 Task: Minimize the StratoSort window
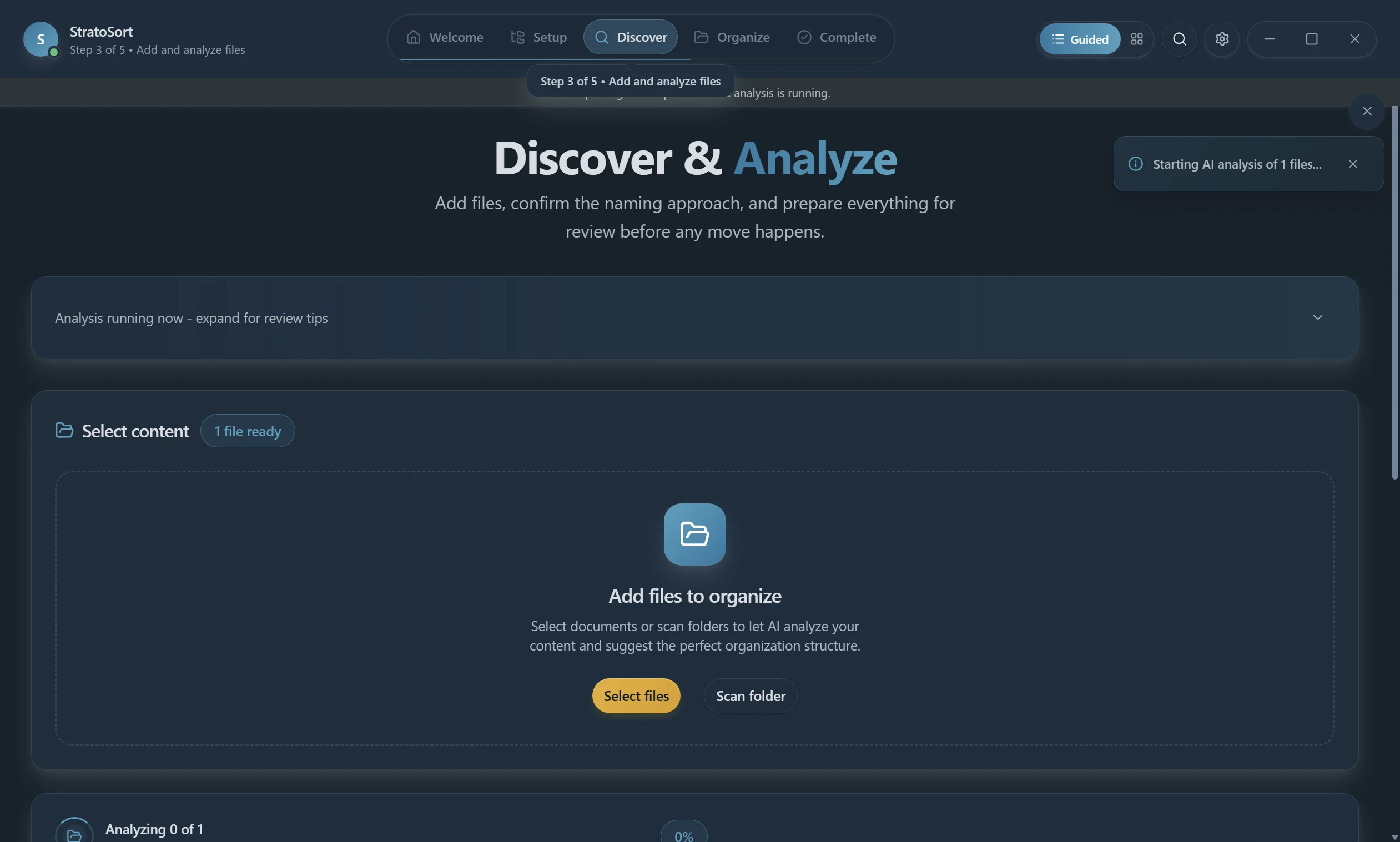click(1270, 39)
